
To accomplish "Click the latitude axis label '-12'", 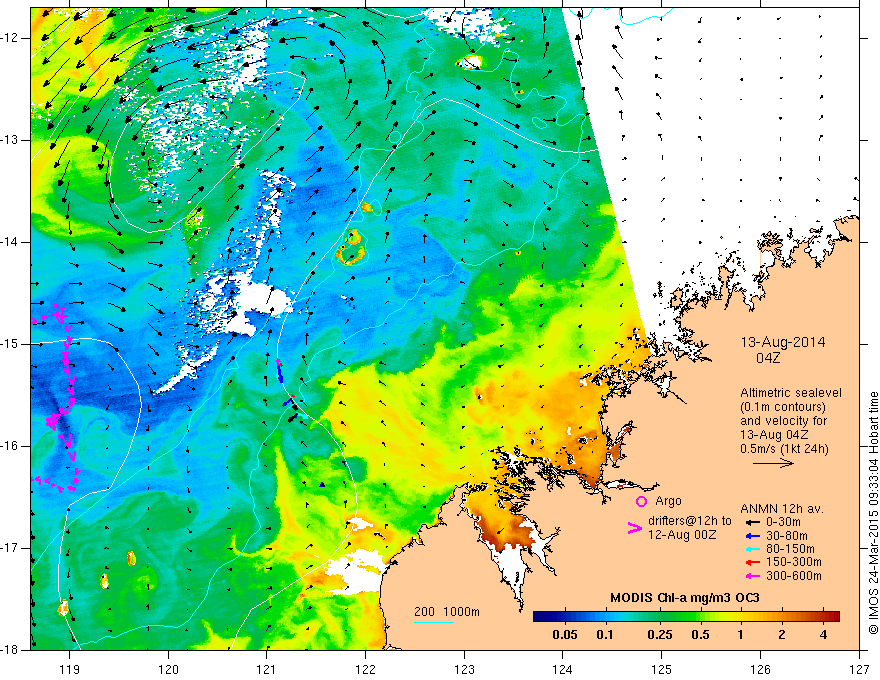I will pyautogui.click(x=11, y=38).
